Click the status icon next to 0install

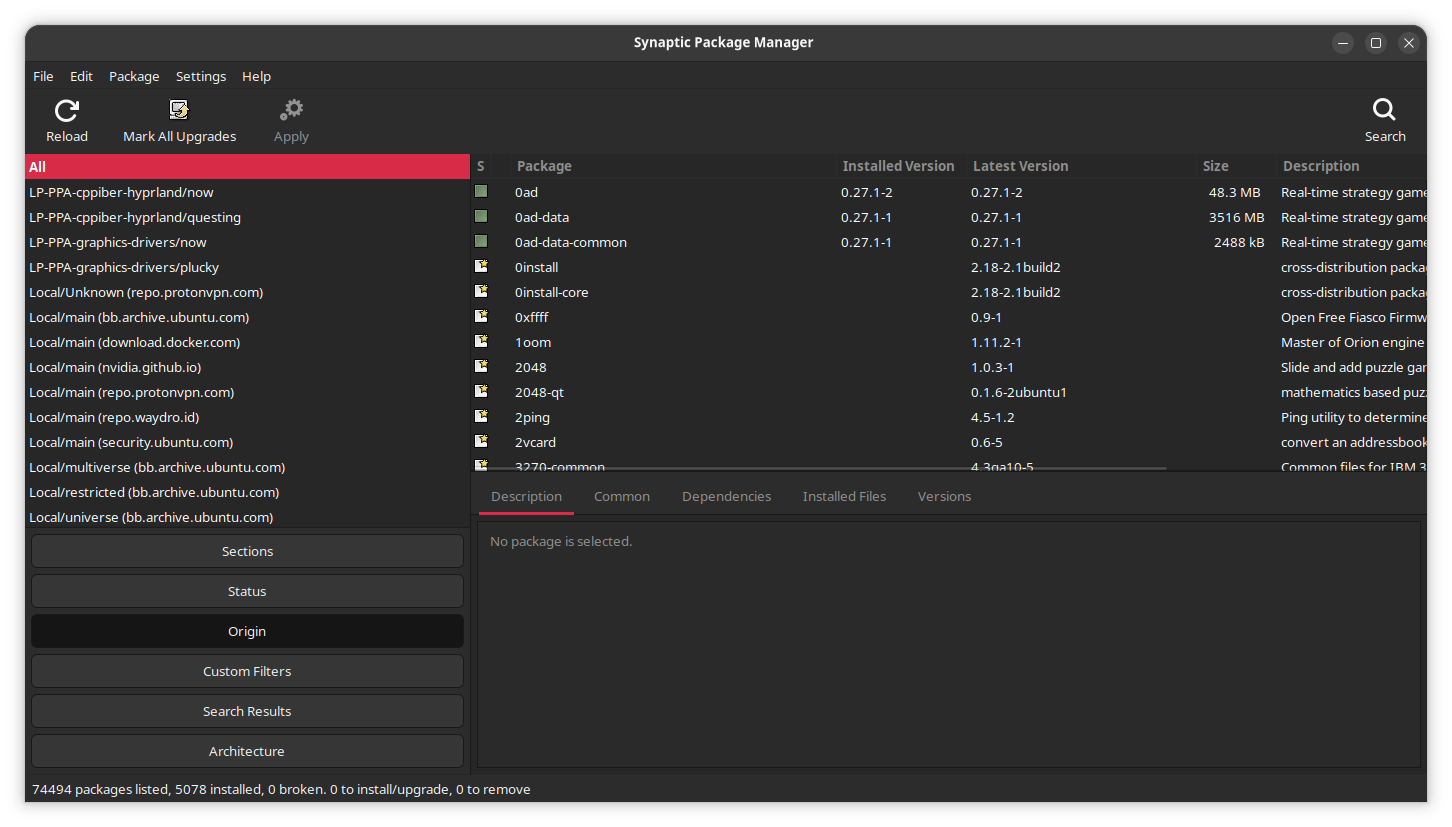(481, 267)
